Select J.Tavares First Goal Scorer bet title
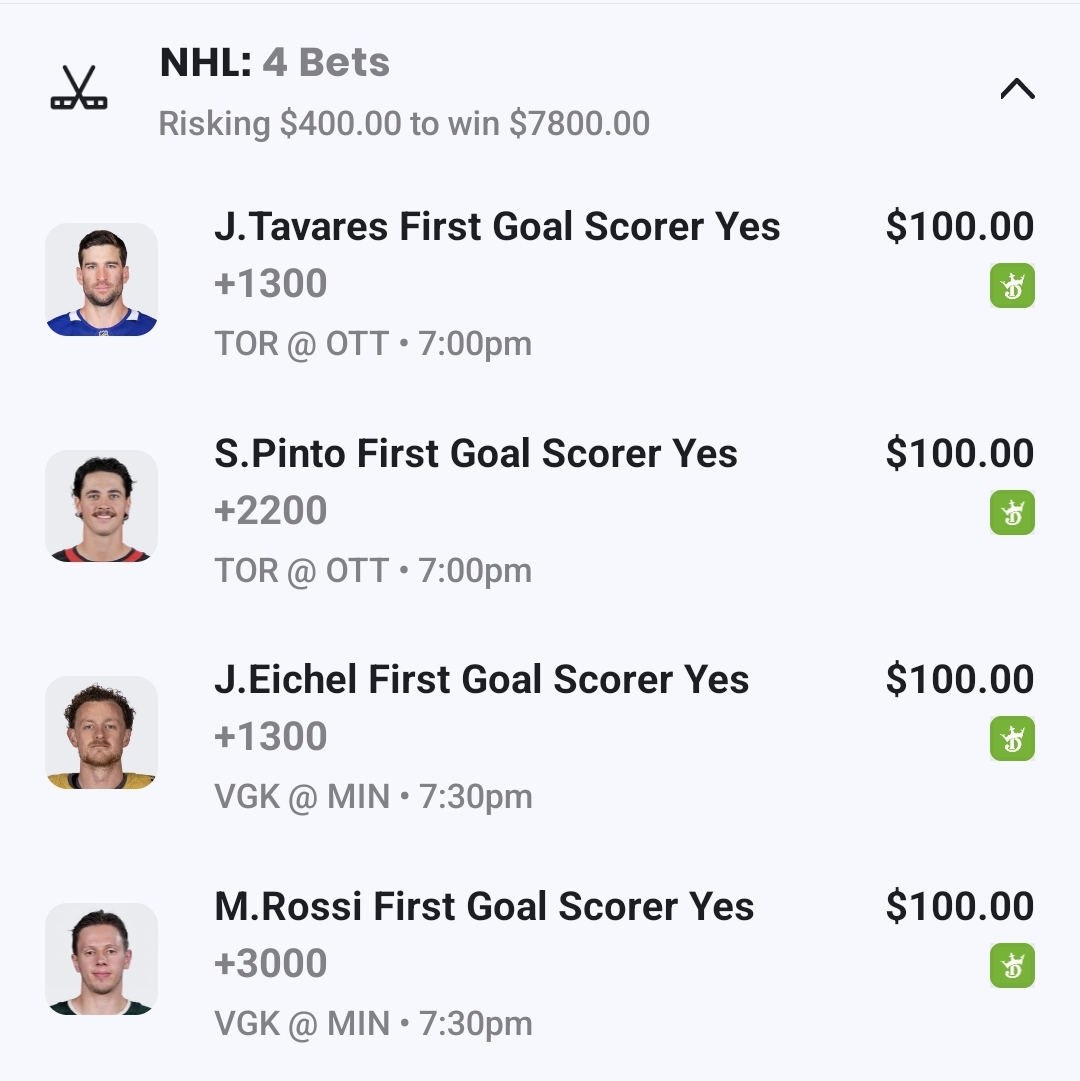The image size is (1080, 1081). click(497, 227)
